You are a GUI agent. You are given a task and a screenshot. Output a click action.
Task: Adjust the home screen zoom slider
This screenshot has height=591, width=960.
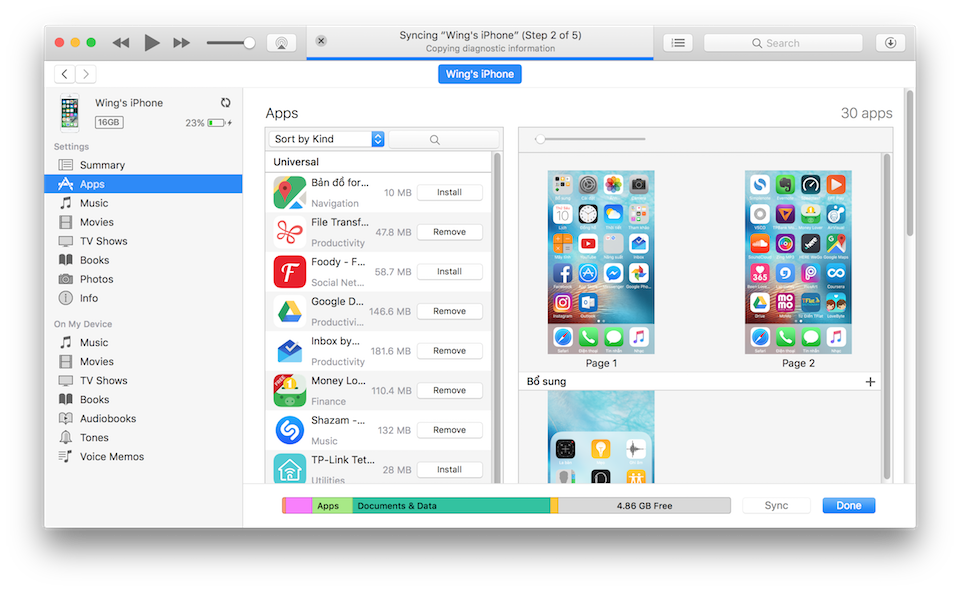click(x=590, y=139)
